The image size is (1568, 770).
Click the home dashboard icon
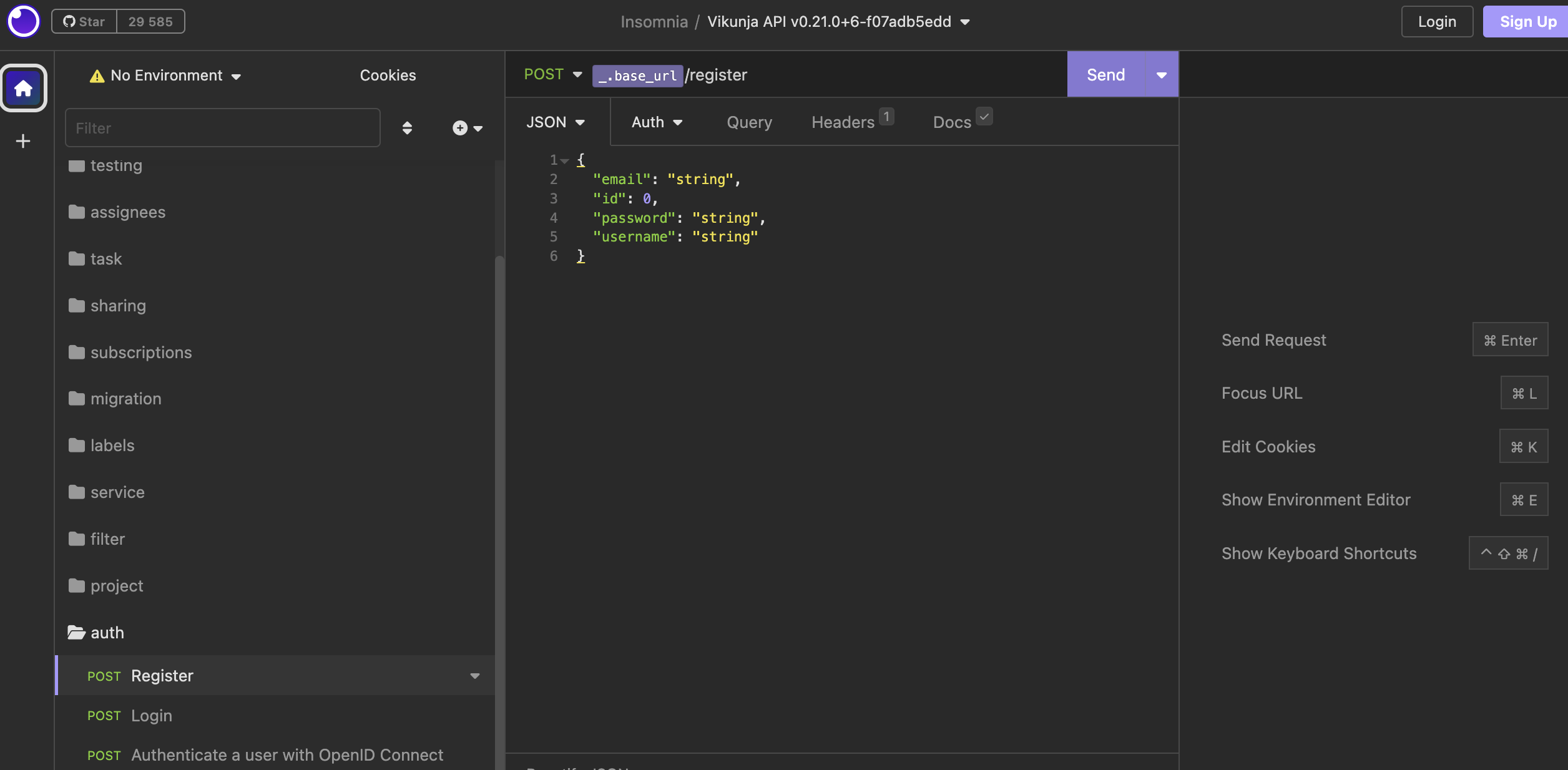point(23,88)
